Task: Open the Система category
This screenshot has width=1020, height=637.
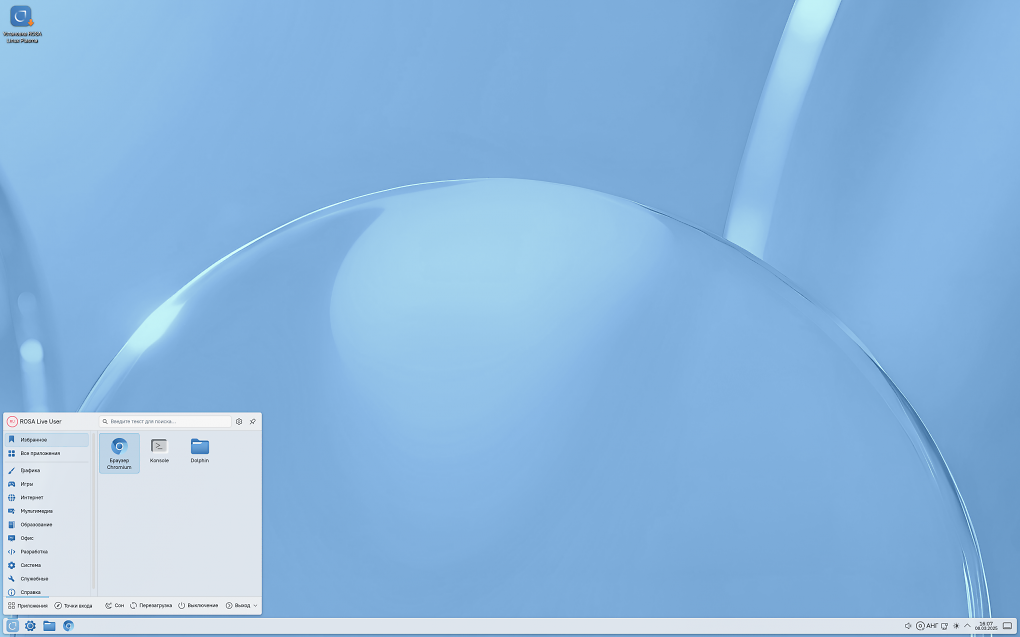Action: [x=47, y=565]
